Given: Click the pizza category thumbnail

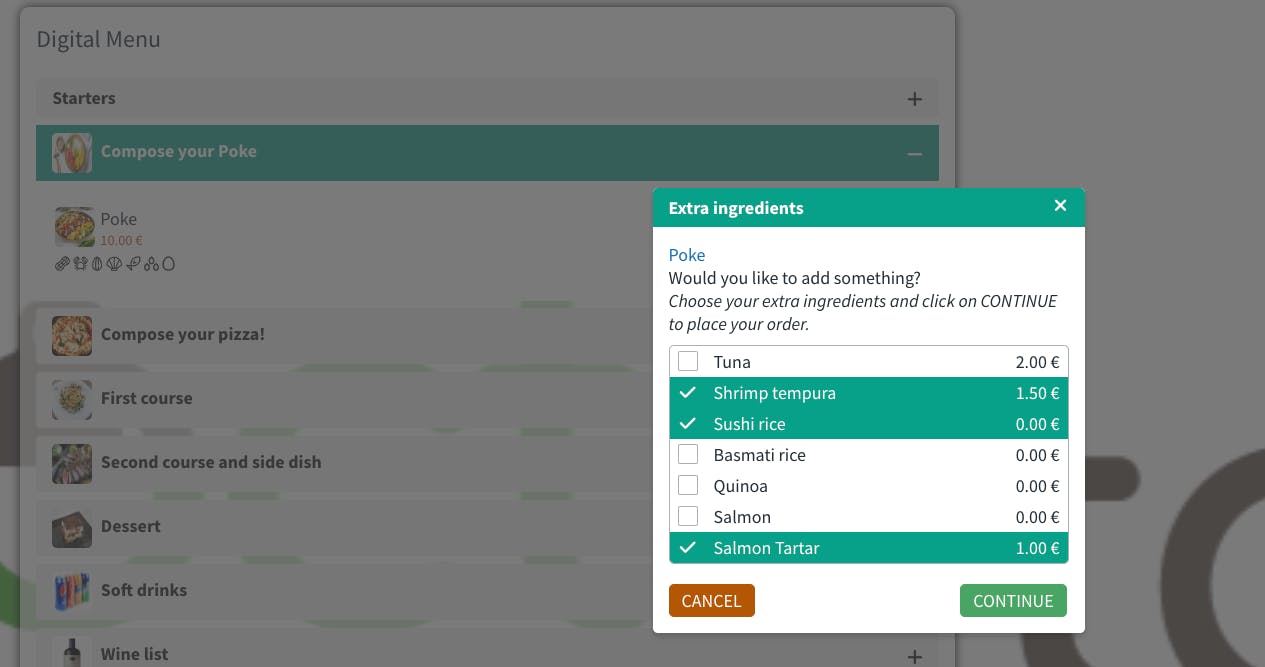Looking at the screenshot, I should 72,336.
